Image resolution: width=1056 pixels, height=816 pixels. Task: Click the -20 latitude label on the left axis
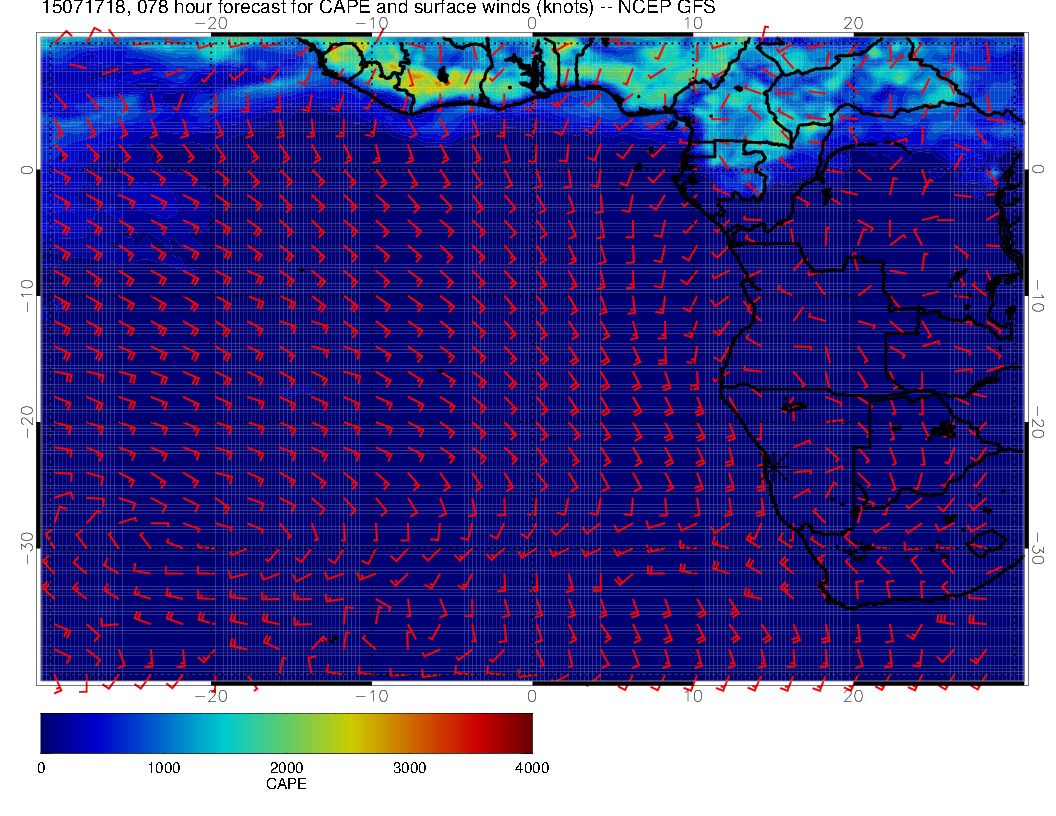(x=27, y=422)
